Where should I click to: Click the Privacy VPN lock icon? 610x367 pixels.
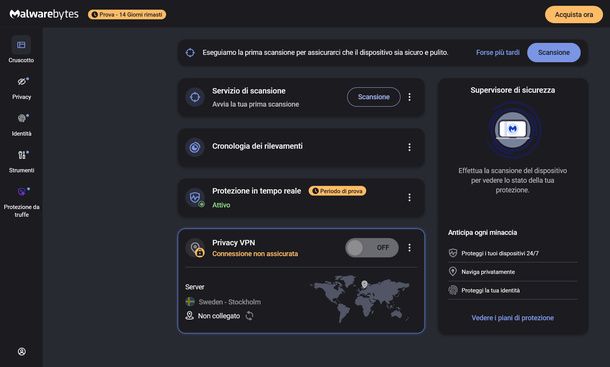click(195, 248)
